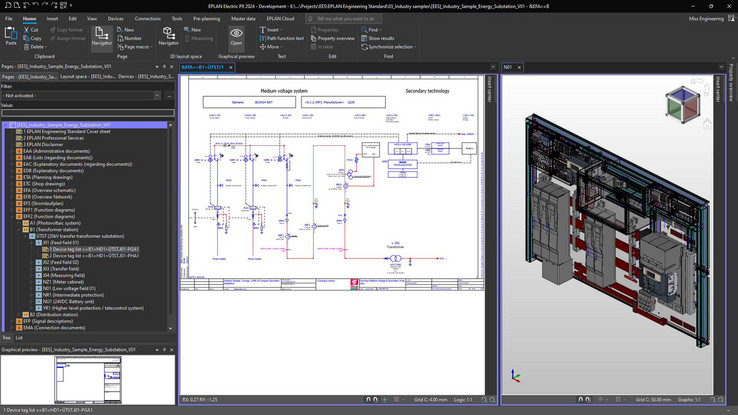Select page 2 Device tag list PHA1
This screenshot has width=738, height=415.
pyautogui.click(x=97, y=256)
